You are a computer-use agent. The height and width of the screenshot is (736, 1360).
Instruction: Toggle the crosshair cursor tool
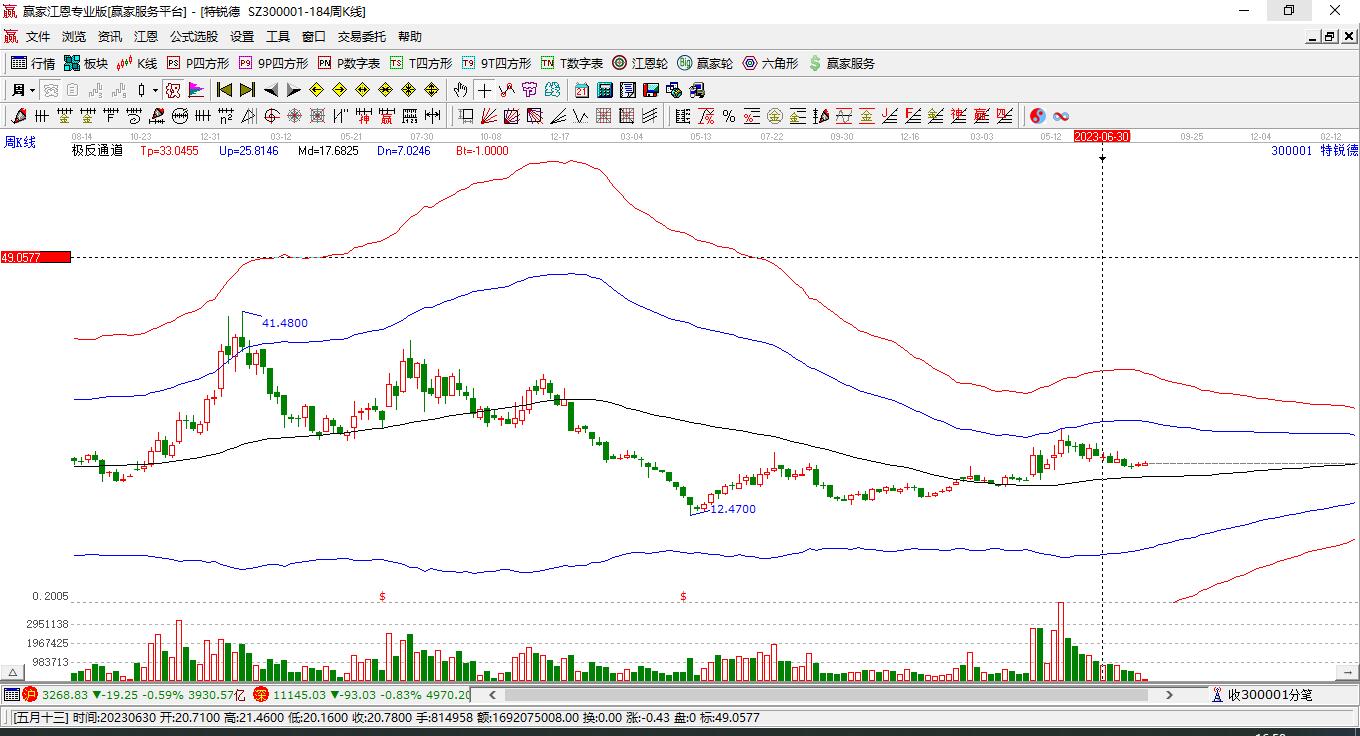484,90
